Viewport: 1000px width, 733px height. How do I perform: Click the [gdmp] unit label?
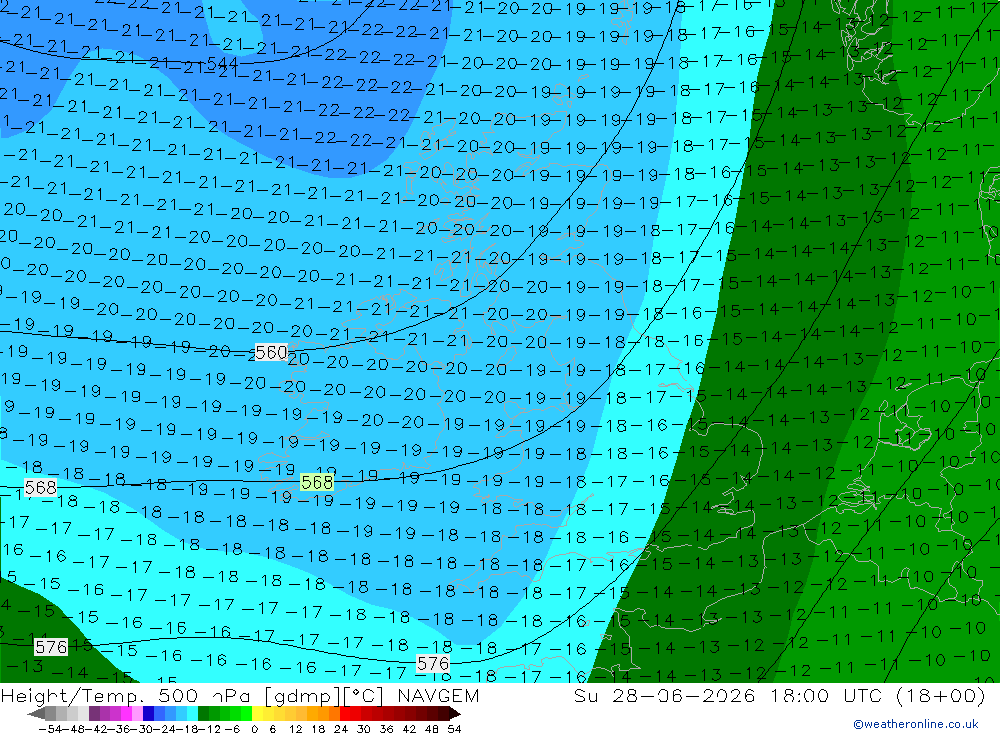click(303, 696)
